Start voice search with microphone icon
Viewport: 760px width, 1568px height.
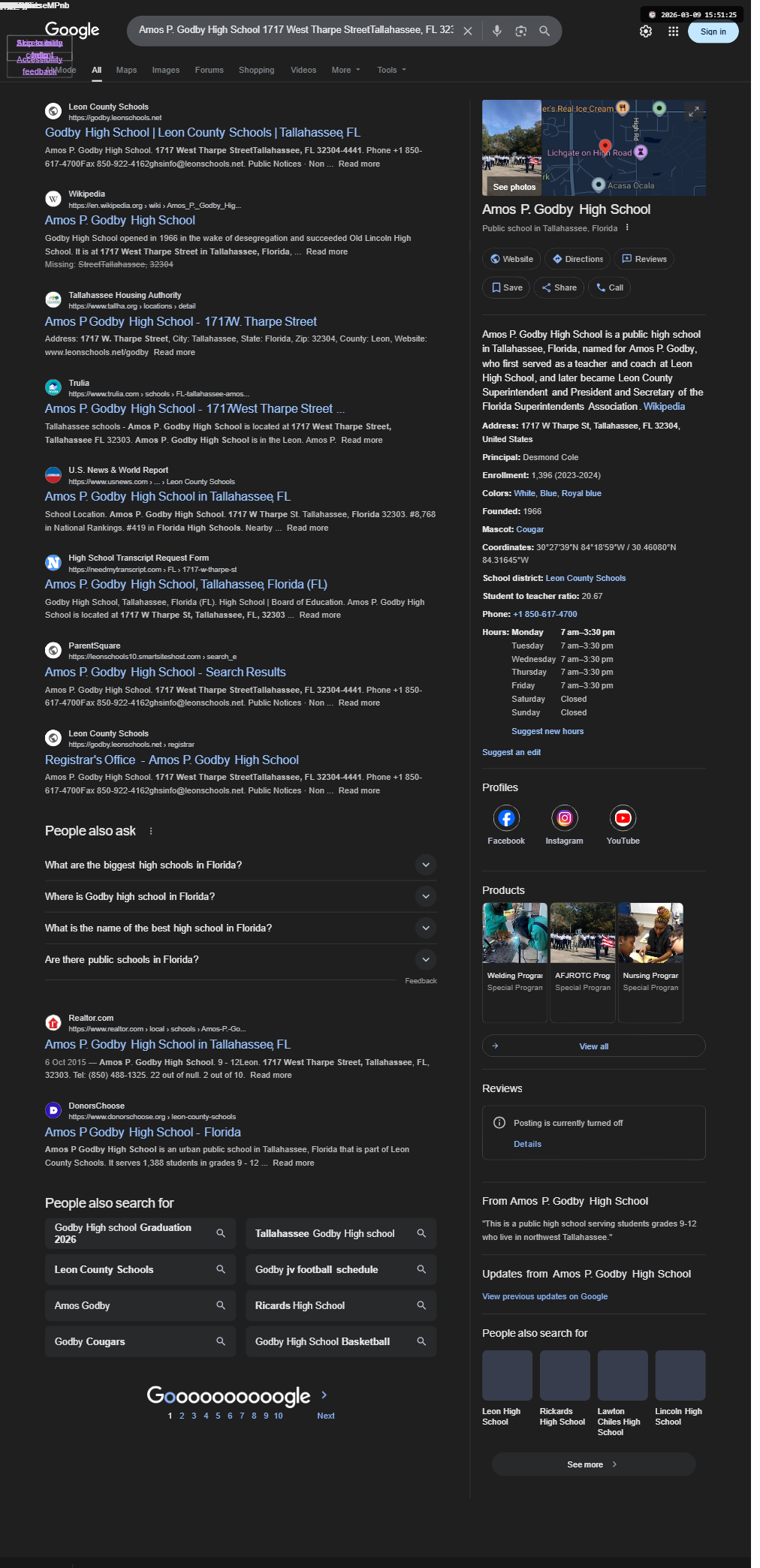pos(496,31)
